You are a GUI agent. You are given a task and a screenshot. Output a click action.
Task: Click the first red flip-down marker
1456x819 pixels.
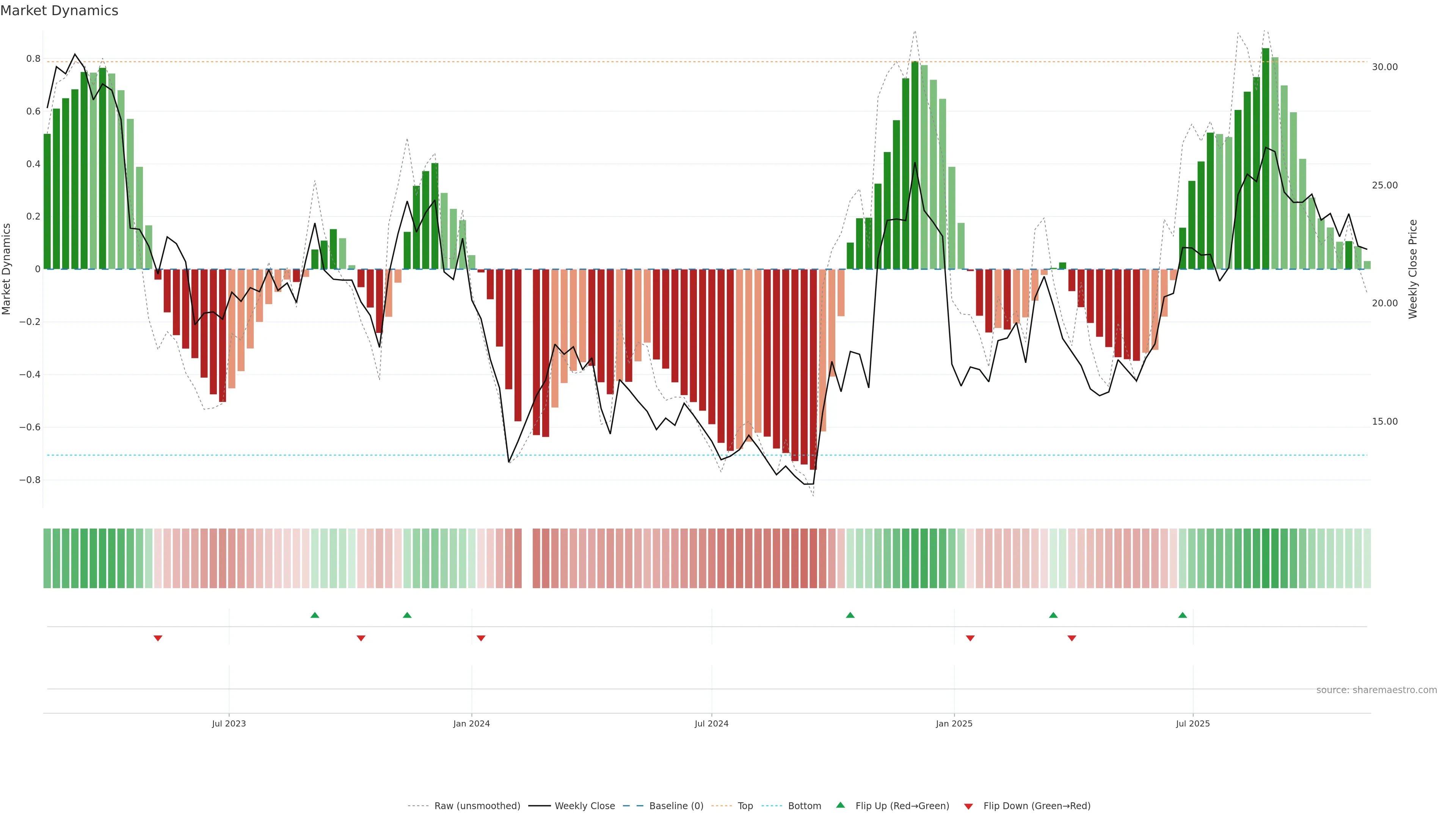[158, 638]
